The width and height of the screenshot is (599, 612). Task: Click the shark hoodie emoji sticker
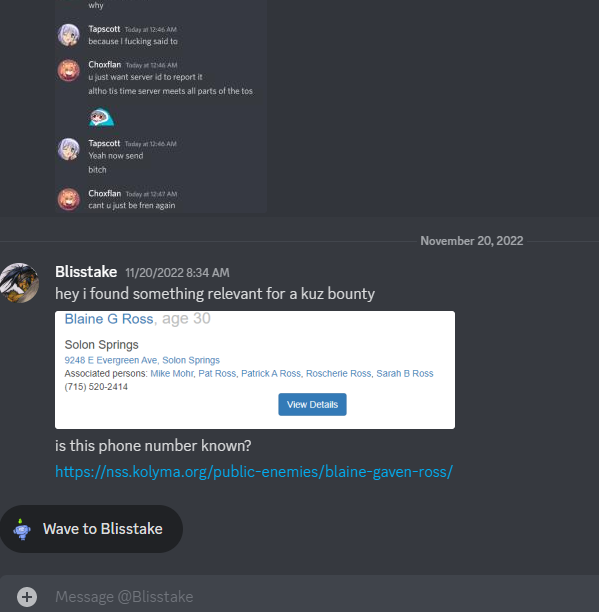[x=101, y=117]
